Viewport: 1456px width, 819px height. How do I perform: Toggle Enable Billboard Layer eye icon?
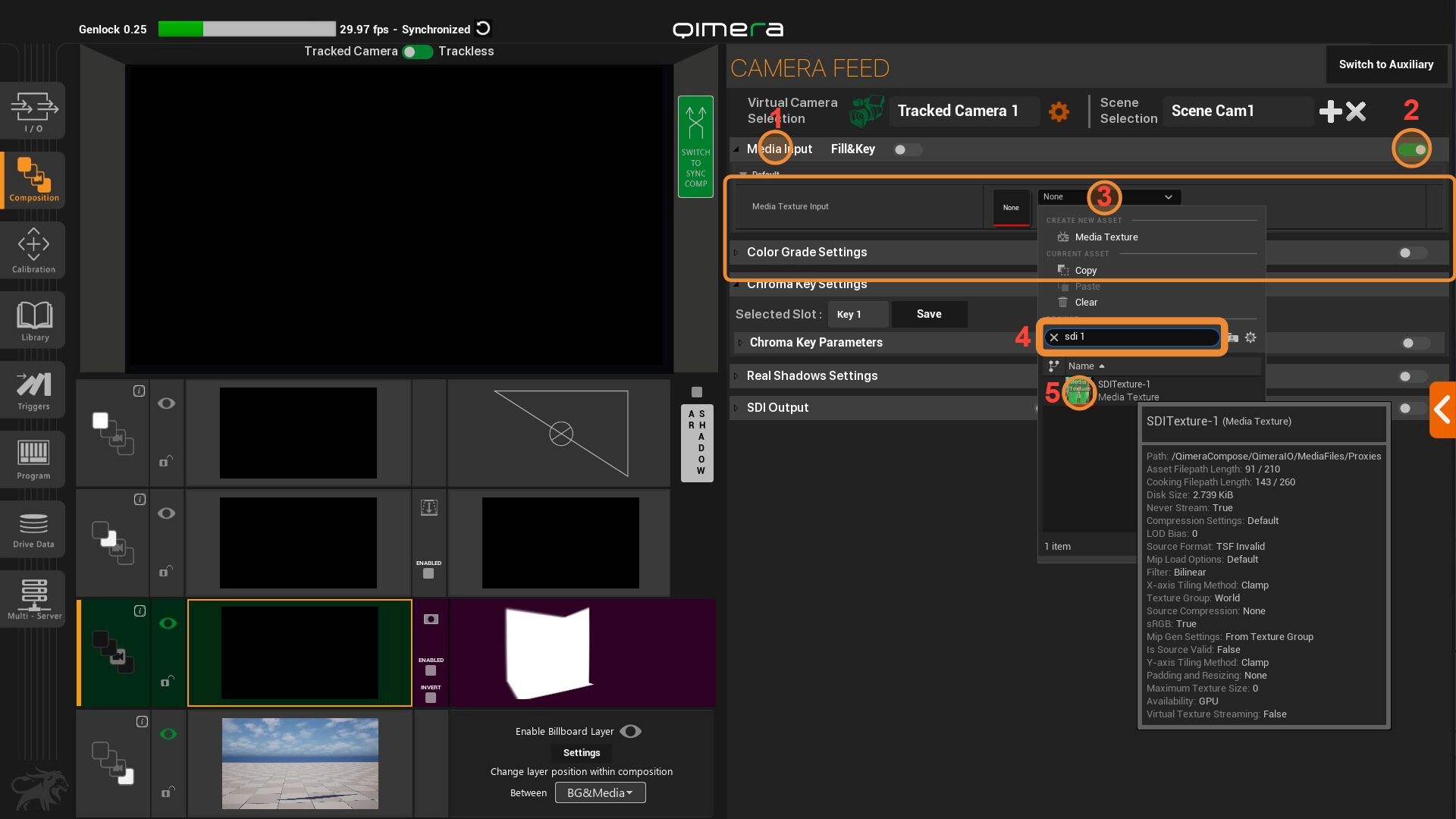pyautogui.click(x=630, y=731)
